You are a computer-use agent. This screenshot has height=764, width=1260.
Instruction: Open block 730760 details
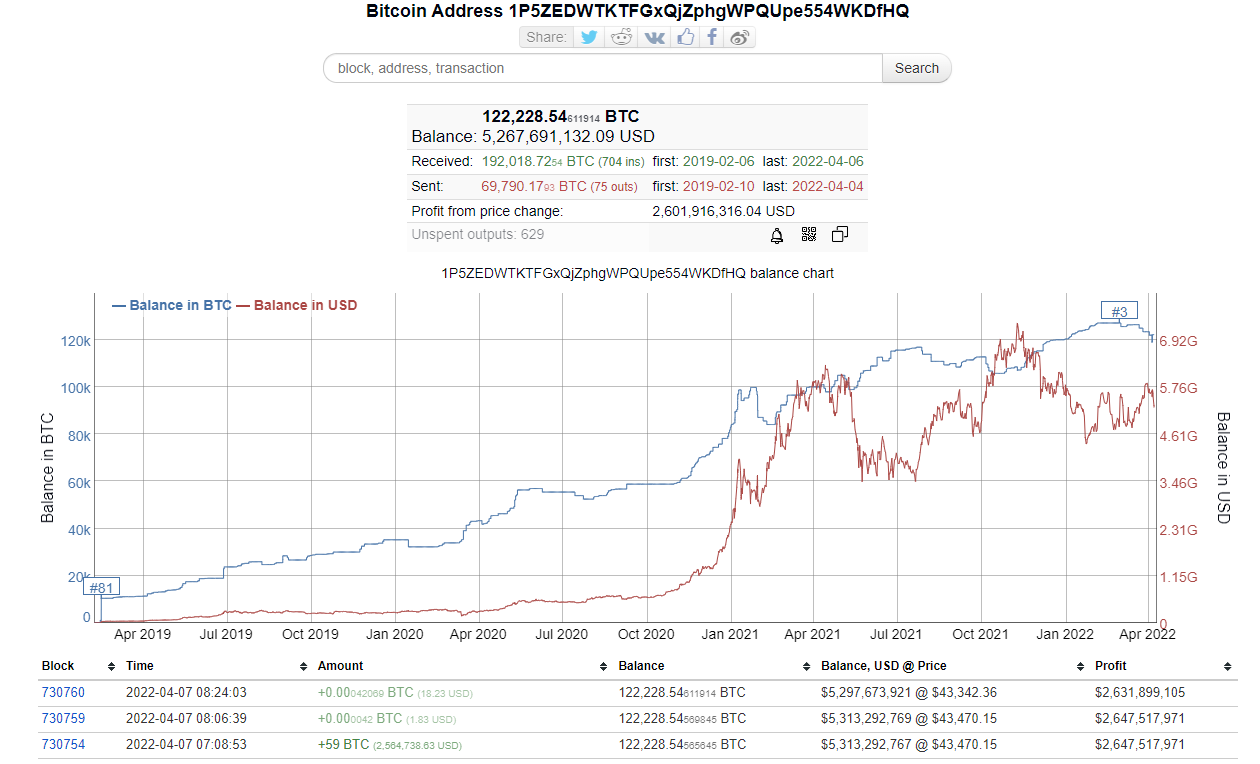65,692
